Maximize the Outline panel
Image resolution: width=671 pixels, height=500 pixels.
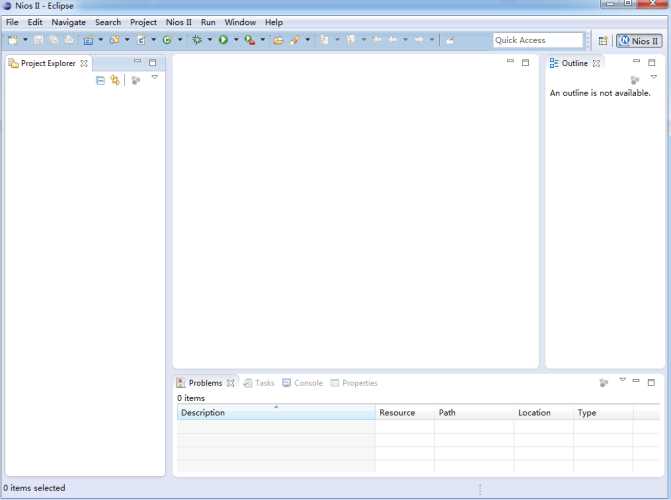(652, 62)
